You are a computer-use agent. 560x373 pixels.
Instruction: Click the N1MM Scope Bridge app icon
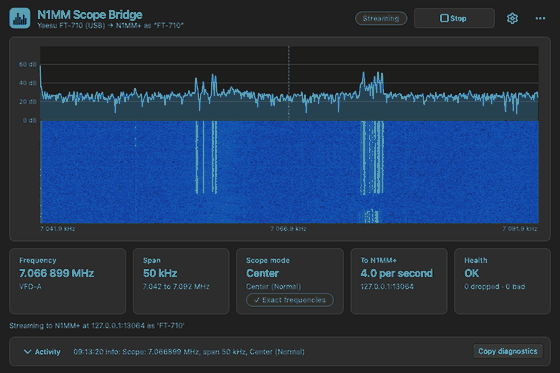20,18
